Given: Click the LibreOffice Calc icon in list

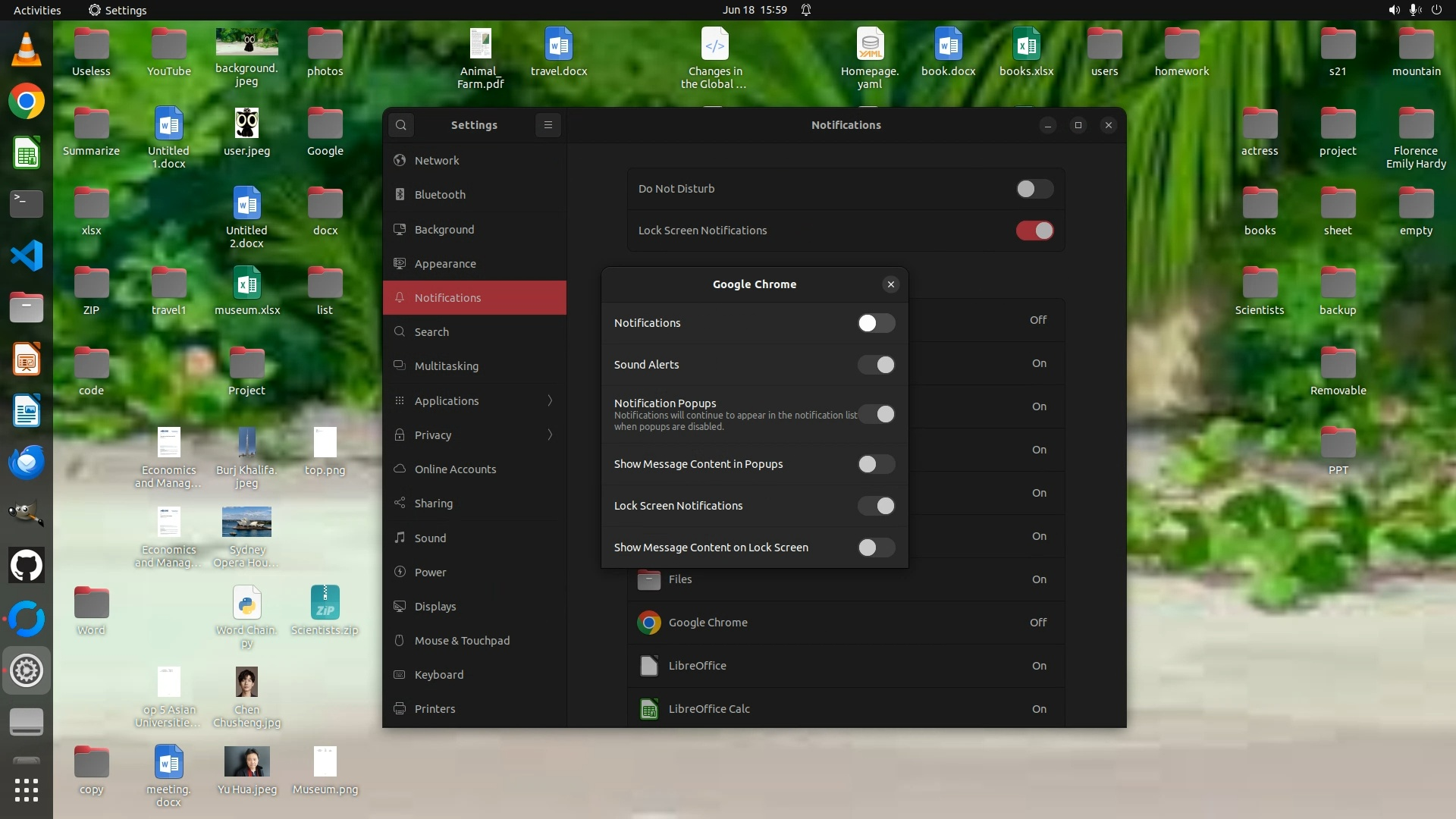Looking at the screenshot, I should (649, 709).
